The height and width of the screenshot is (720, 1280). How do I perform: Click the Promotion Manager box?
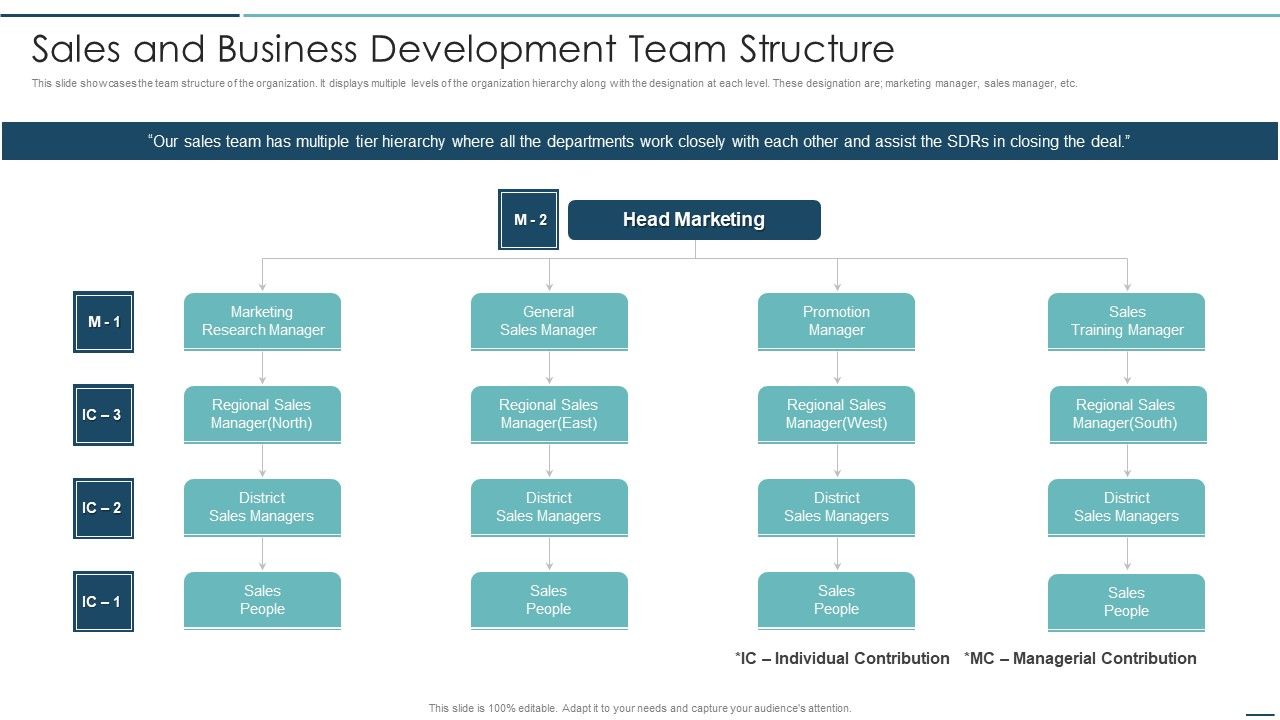pos(836,322)
